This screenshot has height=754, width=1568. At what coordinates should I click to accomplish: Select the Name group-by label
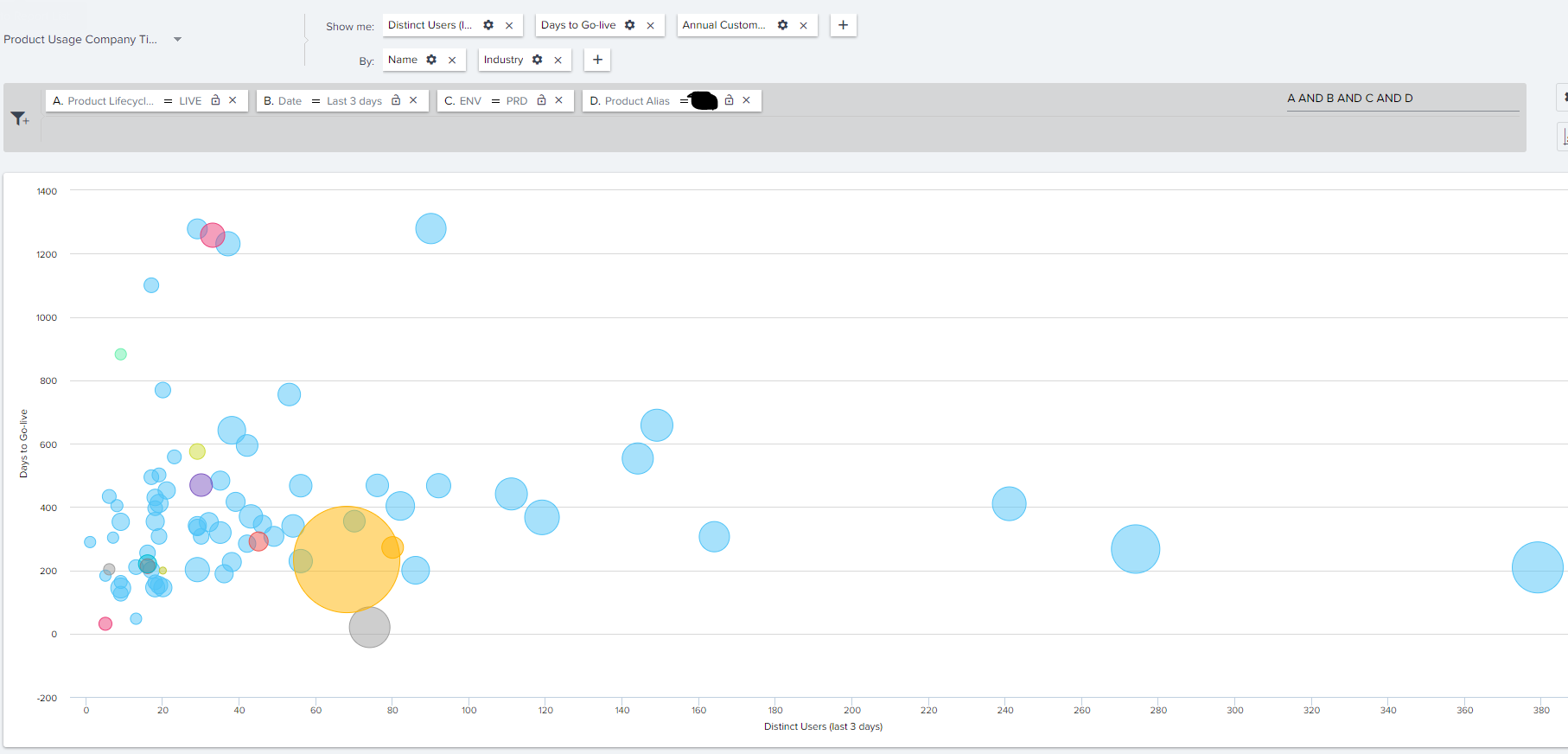[403, 60]
